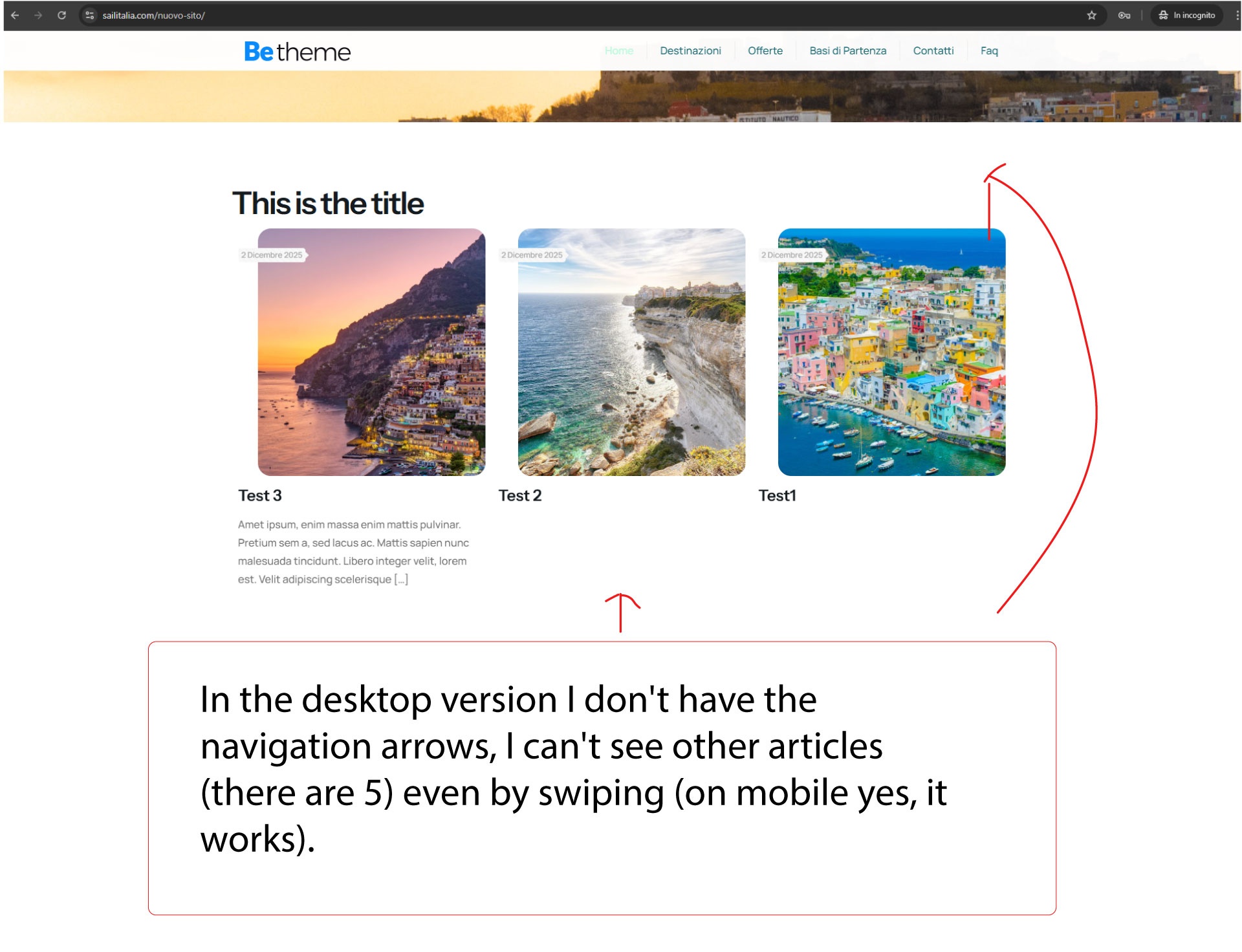
Task: Open the Incognito indicator button
Action: (1186, 16)
